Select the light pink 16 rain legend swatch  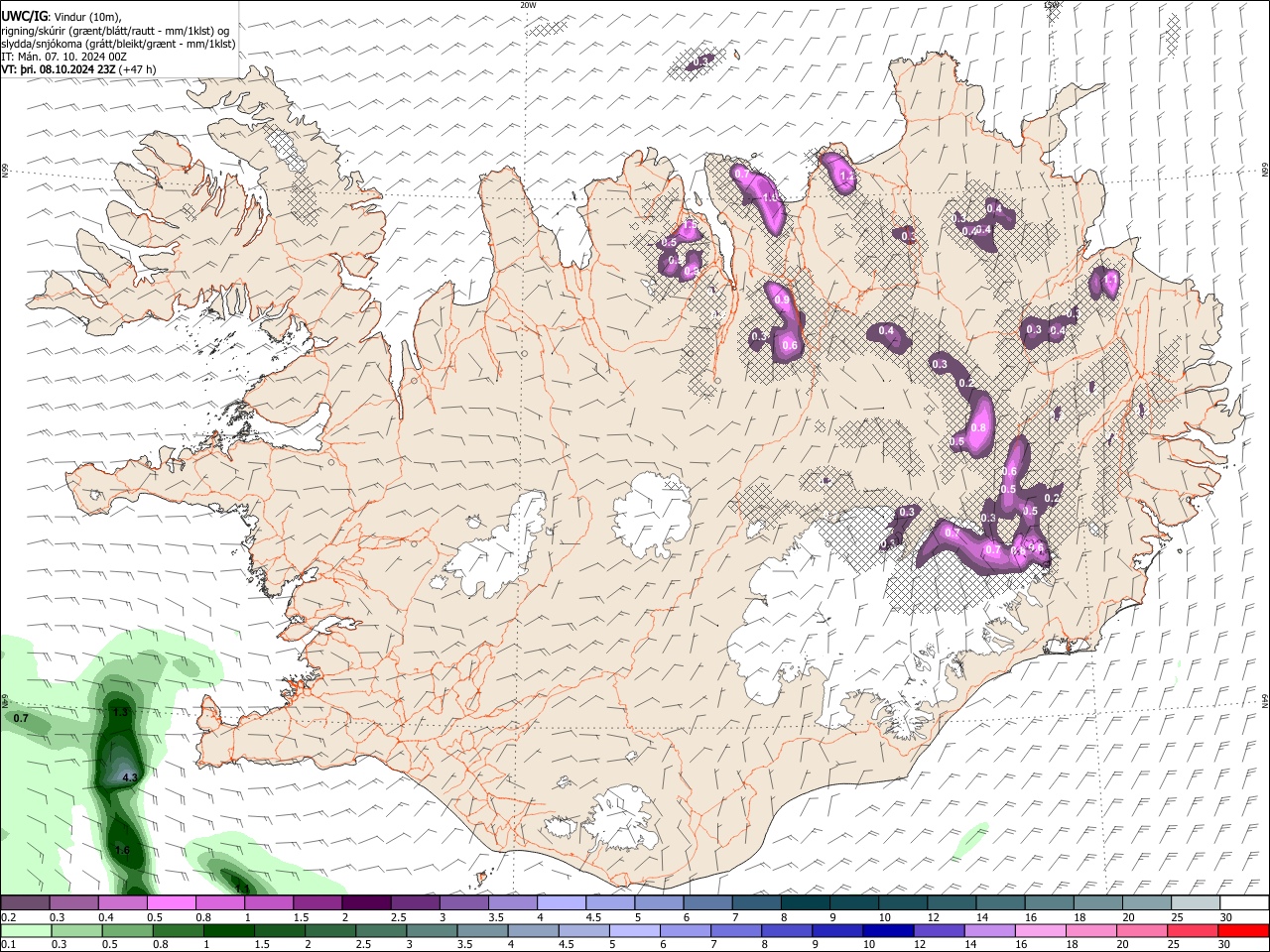tap(1040, 930)
